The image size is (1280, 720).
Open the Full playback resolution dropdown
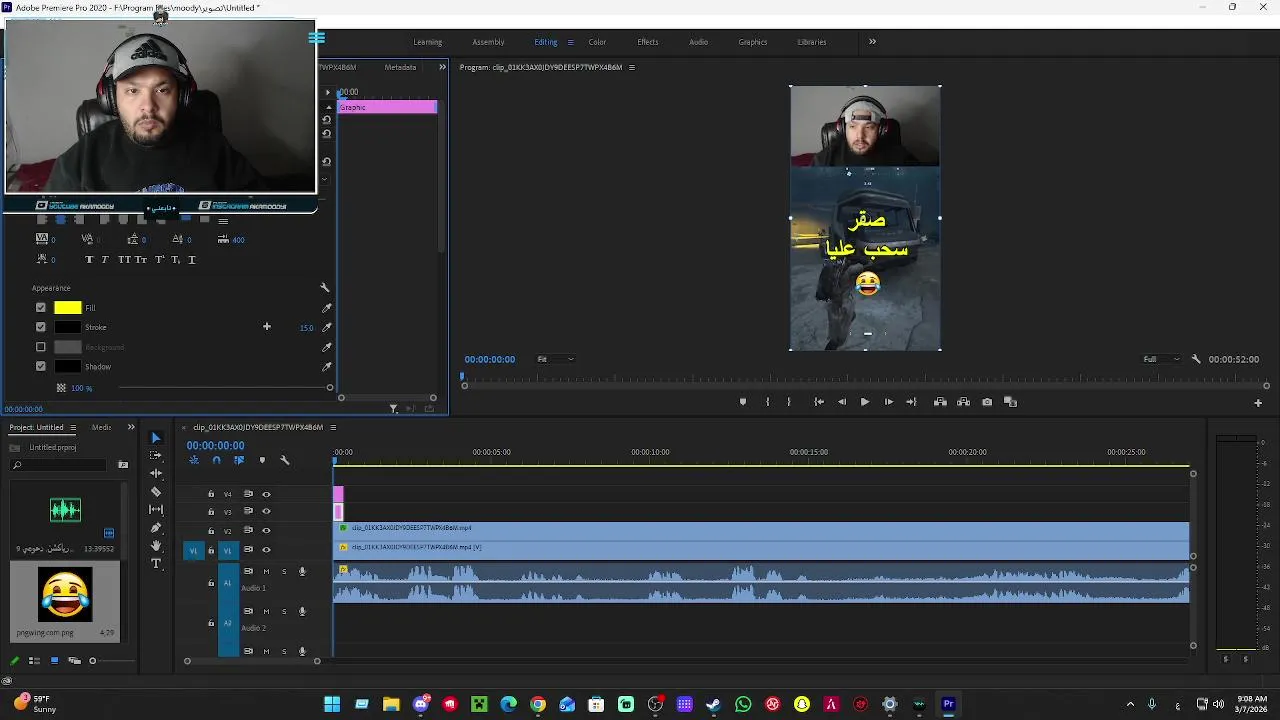(1161, 359)
